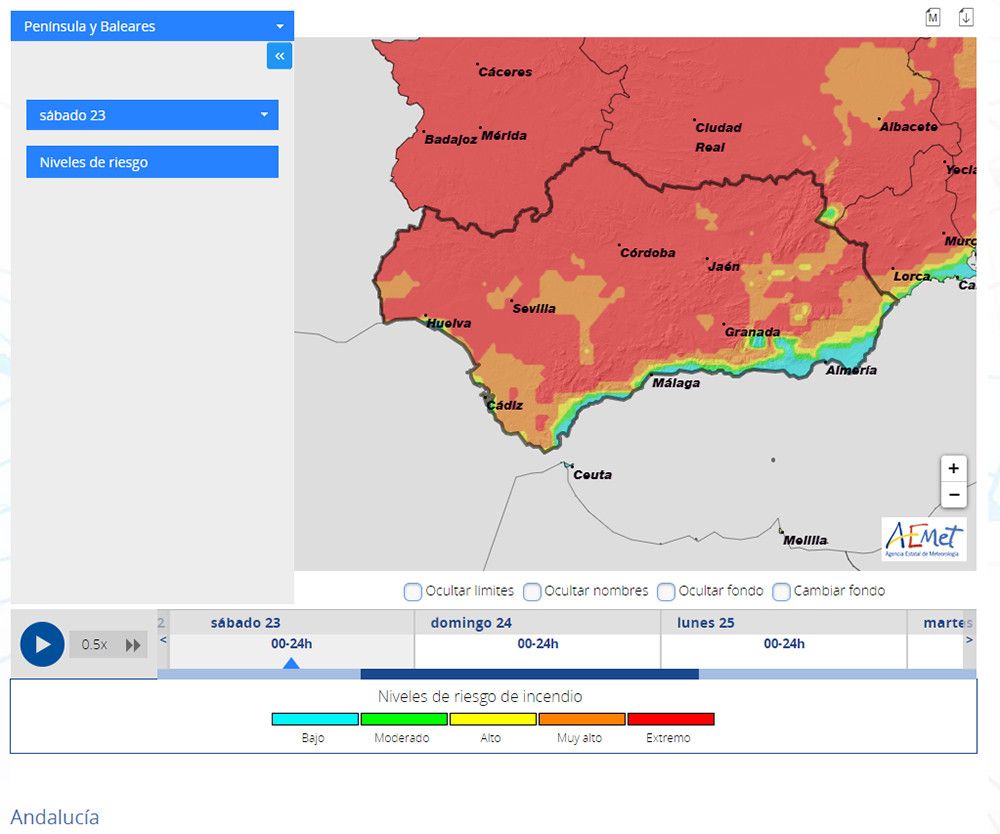Click the cyan Bajo legend swatch
This screenshot has width=1000, height=834.
315,719
